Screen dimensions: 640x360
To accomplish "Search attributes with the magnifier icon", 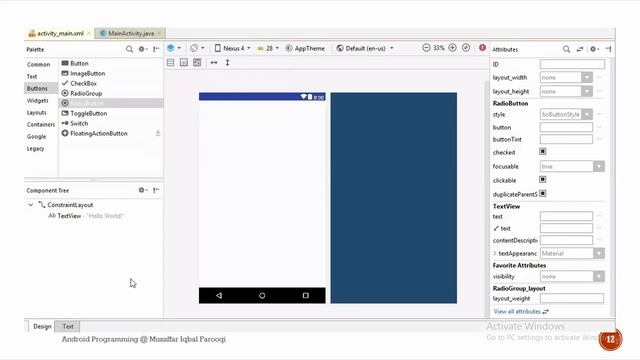I will 567,49.
